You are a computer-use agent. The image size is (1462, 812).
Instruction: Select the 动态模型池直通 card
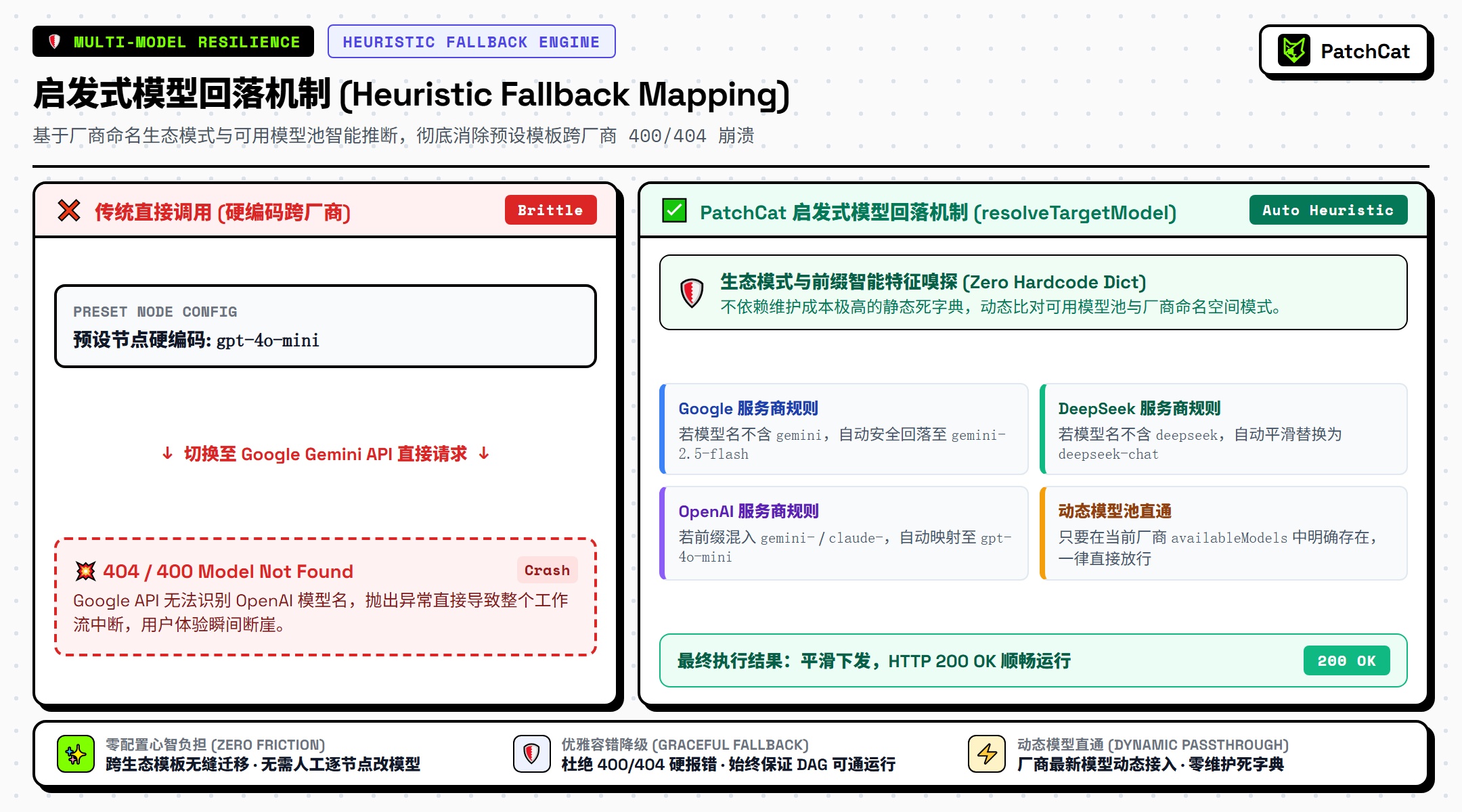tap(1223, 533)
